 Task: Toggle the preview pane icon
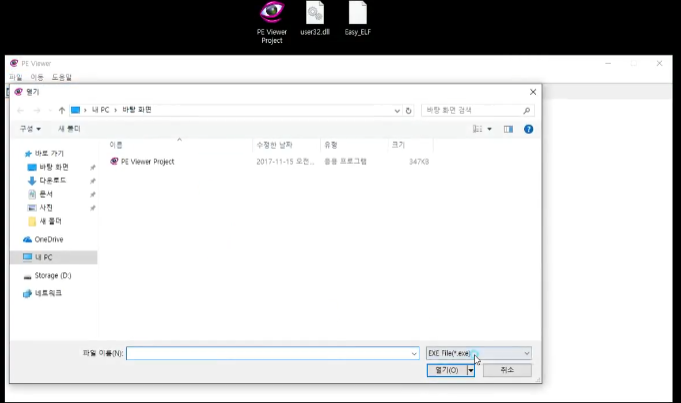pyautogui.click(x=508, y=129)
